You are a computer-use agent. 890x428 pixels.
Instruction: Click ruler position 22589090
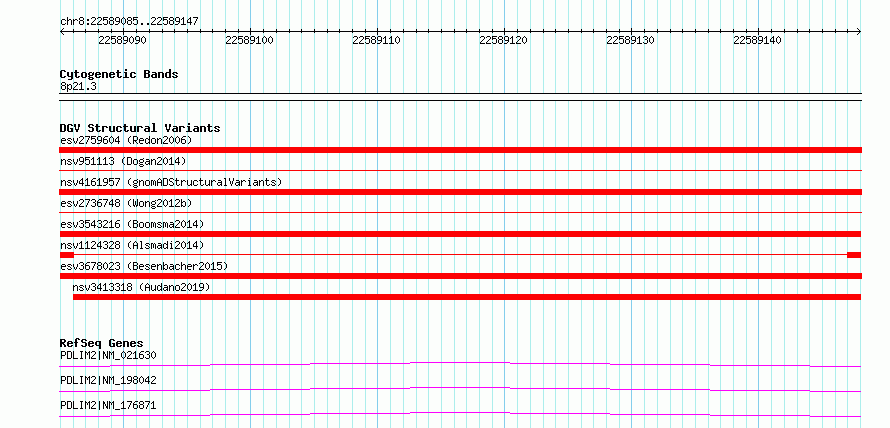[123, 40]
